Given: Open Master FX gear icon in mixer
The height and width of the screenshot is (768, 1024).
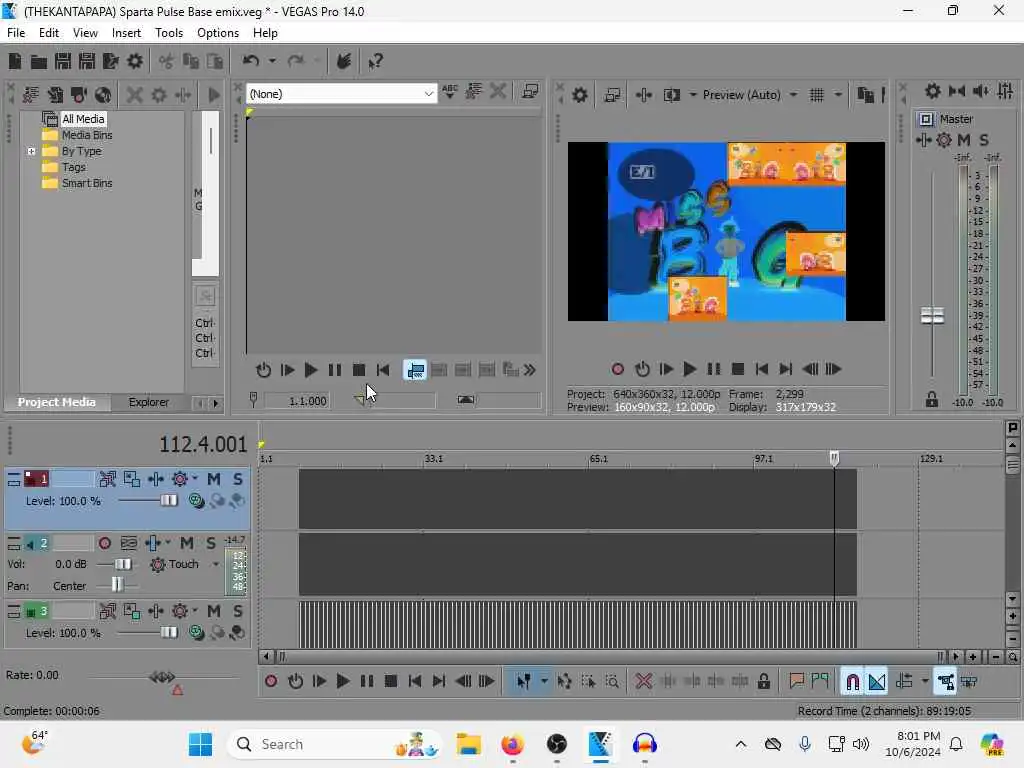Looking at the screenshot, I should tap(944, 140).
